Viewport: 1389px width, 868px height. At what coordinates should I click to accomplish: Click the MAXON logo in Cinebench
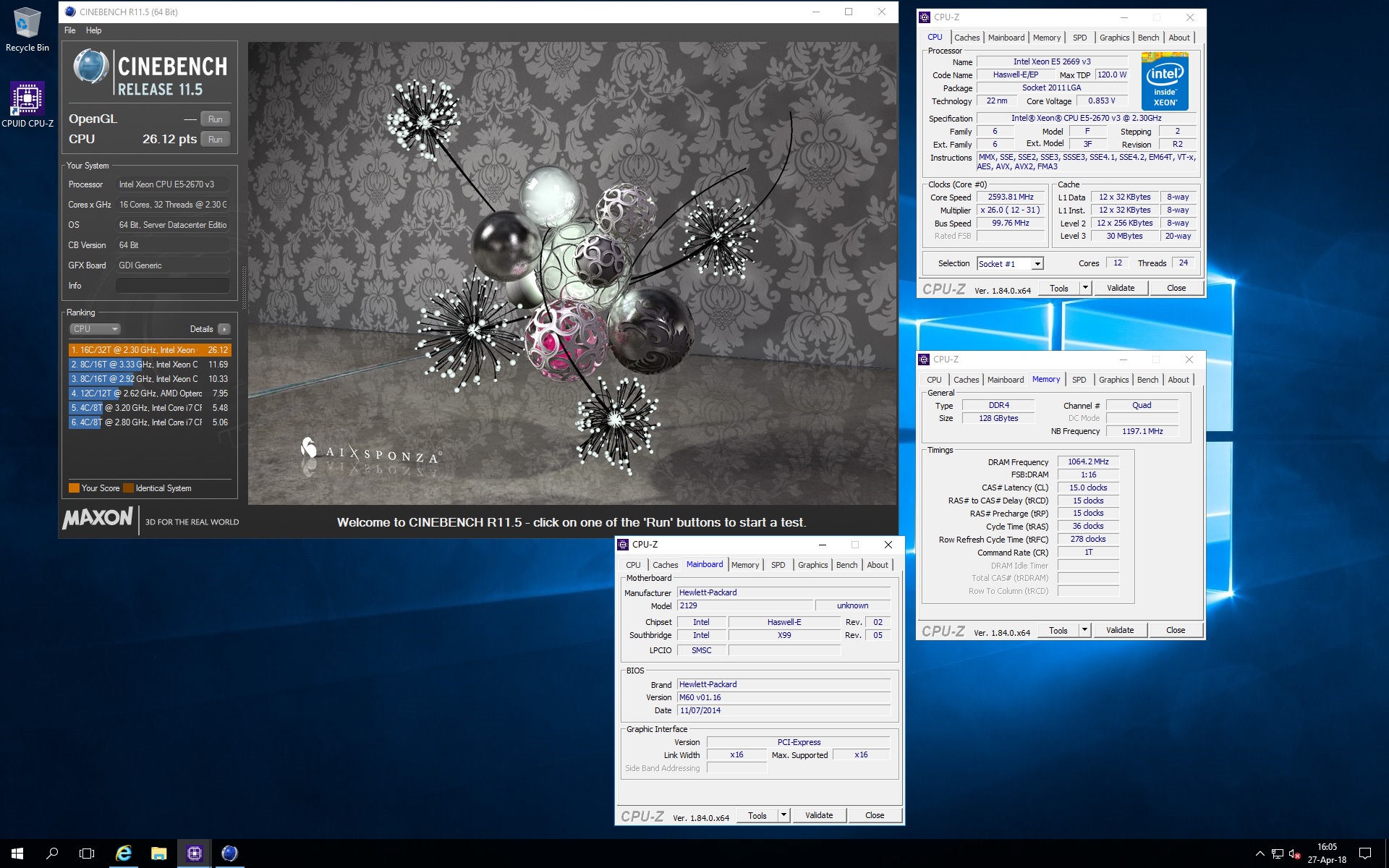pyautogui.click(x=98, y=519)
